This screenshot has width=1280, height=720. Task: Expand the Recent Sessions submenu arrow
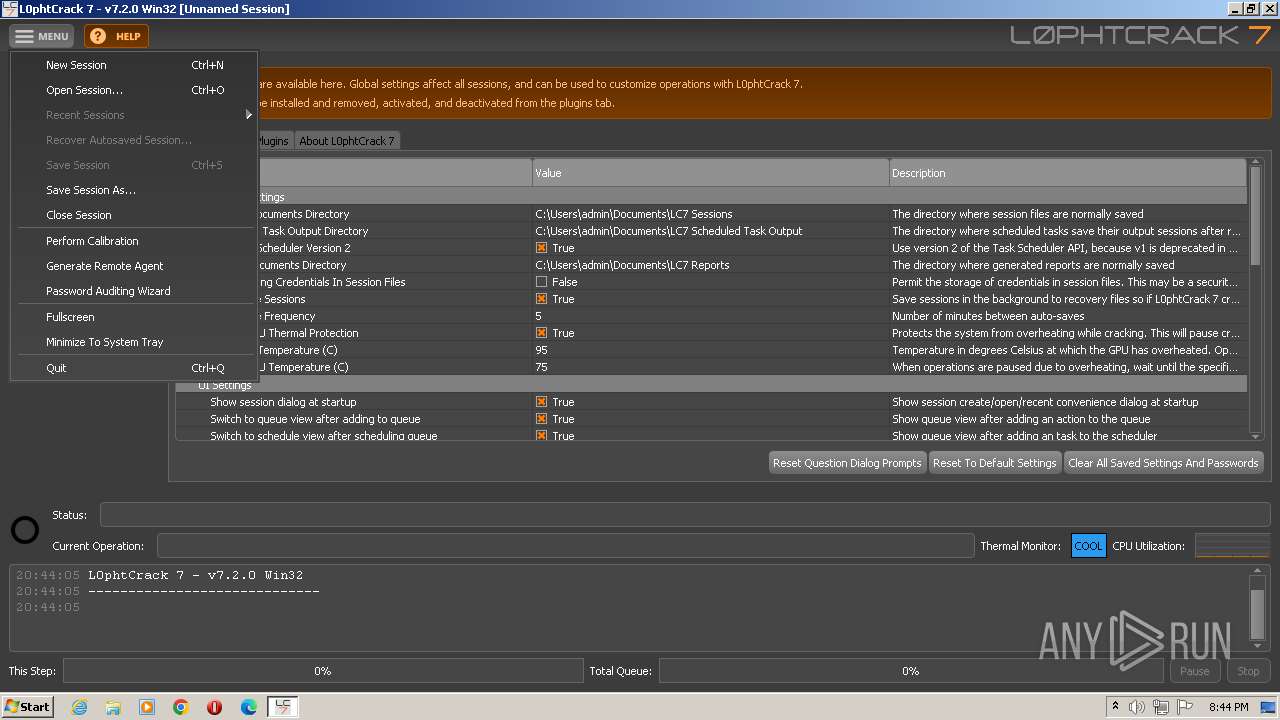pyautogui.click(x=249, y=115)
